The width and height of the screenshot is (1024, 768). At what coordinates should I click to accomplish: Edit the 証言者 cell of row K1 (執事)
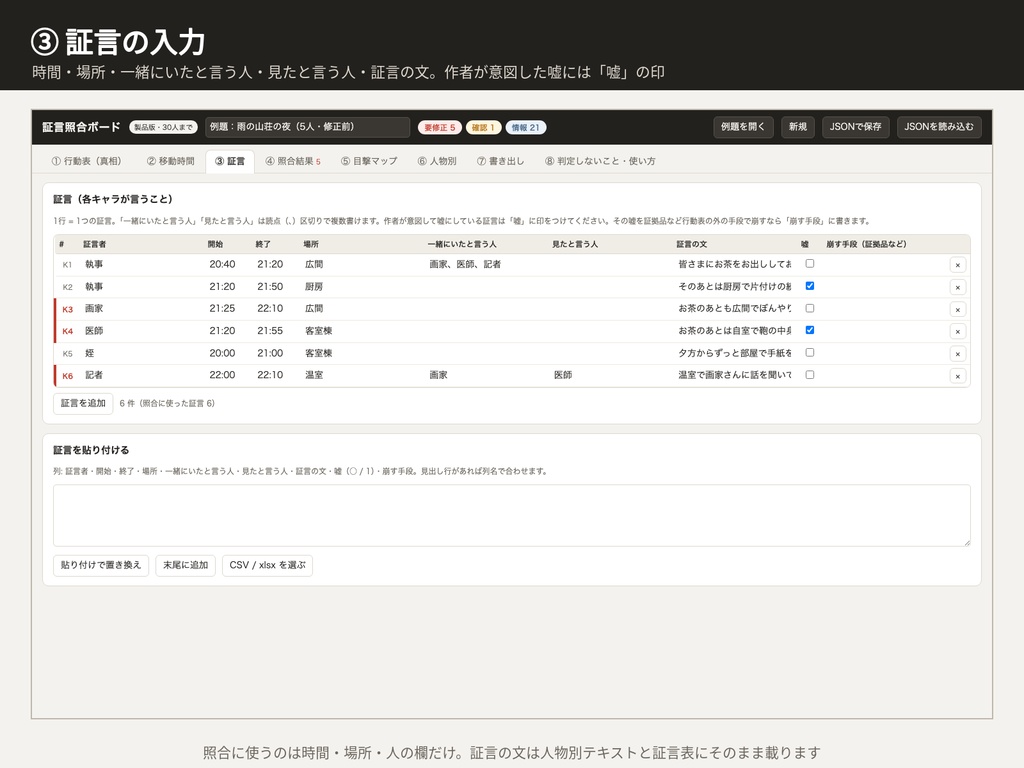pyautogui.click(x=142, y=264)
